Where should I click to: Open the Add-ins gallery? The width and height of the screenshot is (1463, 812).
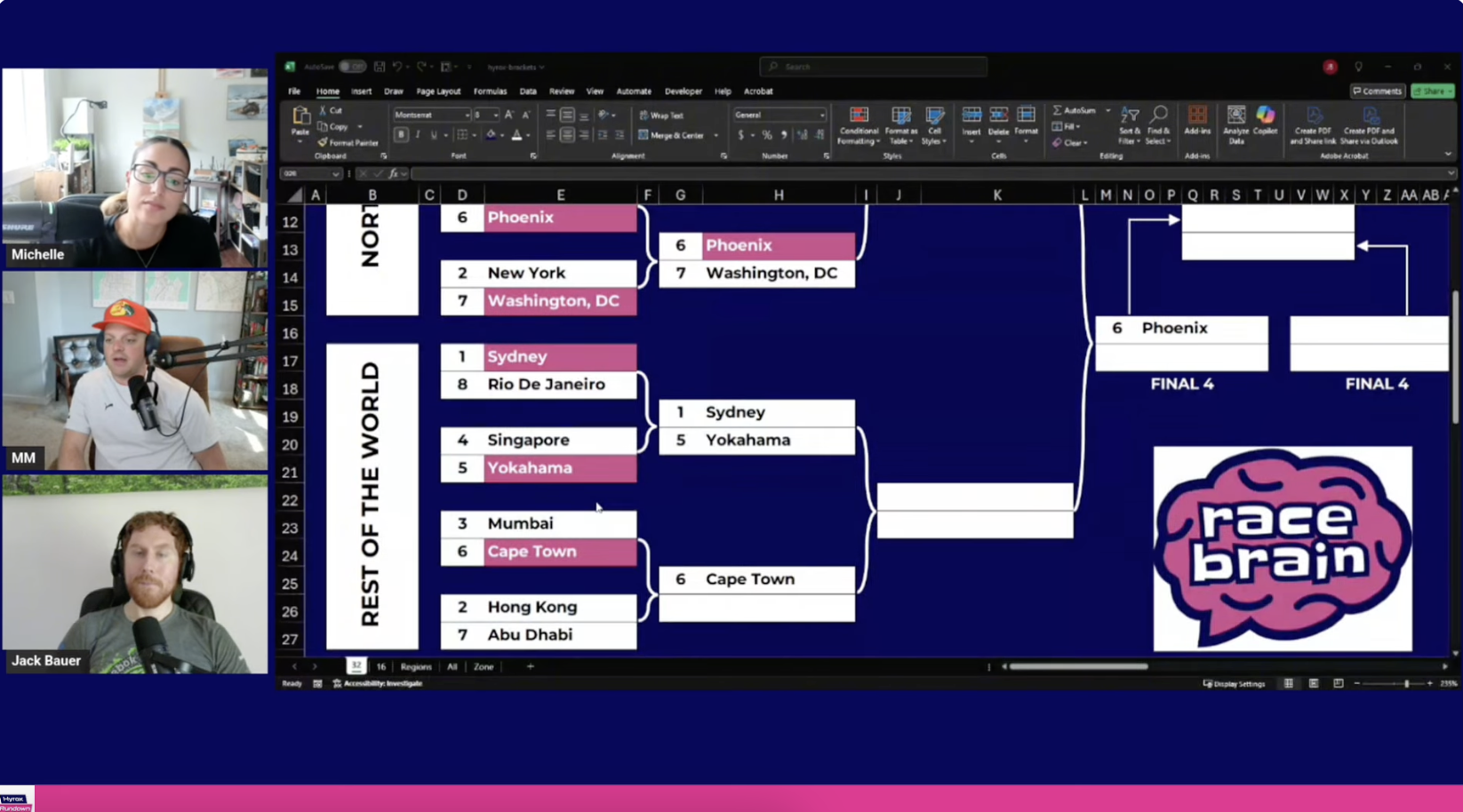[x=1197, y=121]
